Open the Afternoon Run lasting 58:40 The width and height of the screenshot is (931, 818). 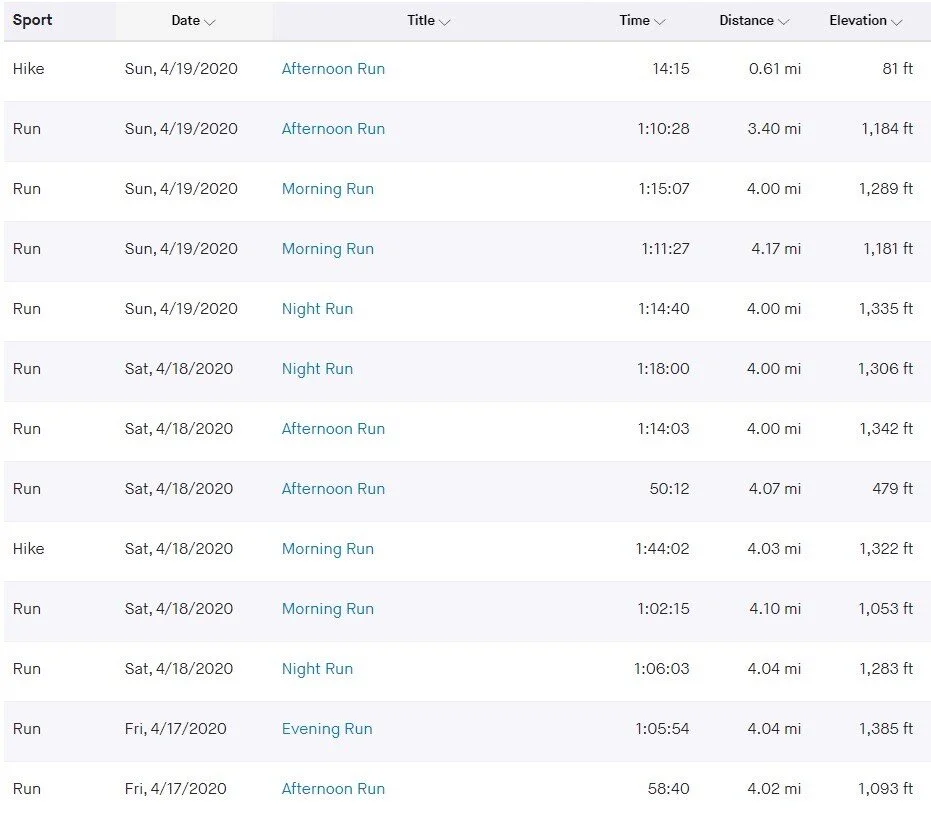[x=333, y=789]
